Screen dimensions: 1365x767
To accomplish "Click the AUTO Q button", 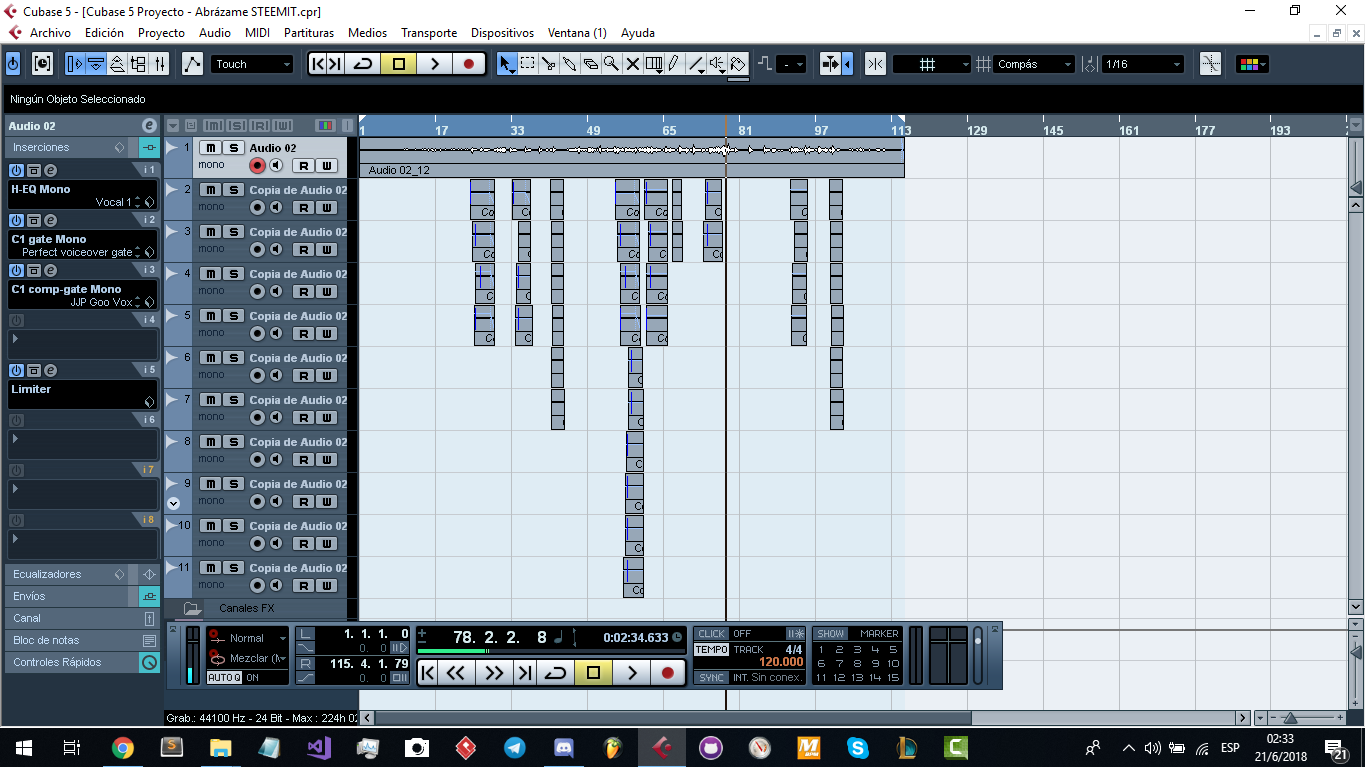I will tap(223, 677).
